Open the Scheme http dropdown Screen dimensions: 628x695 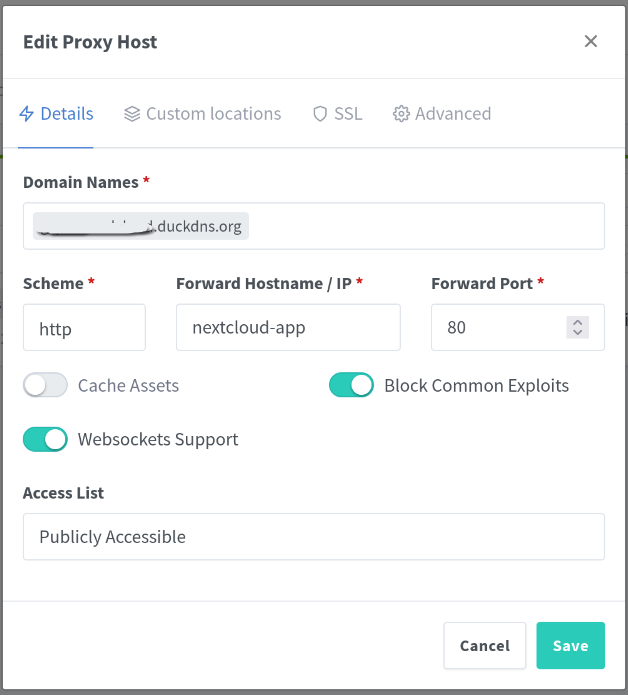pos(84,327)
